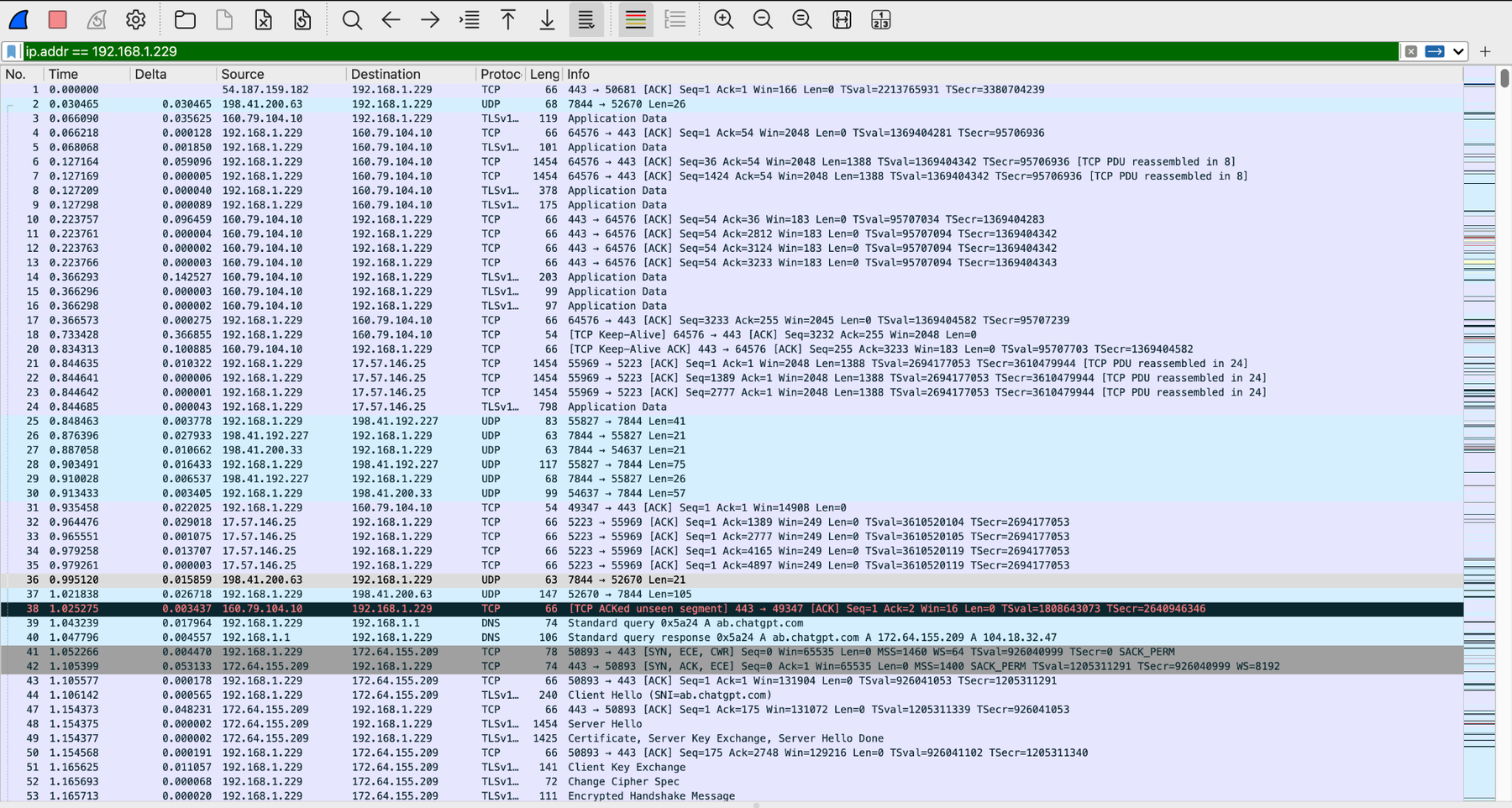The width and height of the screenshot is (1512, 808).
Task: Go to specified packet icon
Action: point(470,19)
